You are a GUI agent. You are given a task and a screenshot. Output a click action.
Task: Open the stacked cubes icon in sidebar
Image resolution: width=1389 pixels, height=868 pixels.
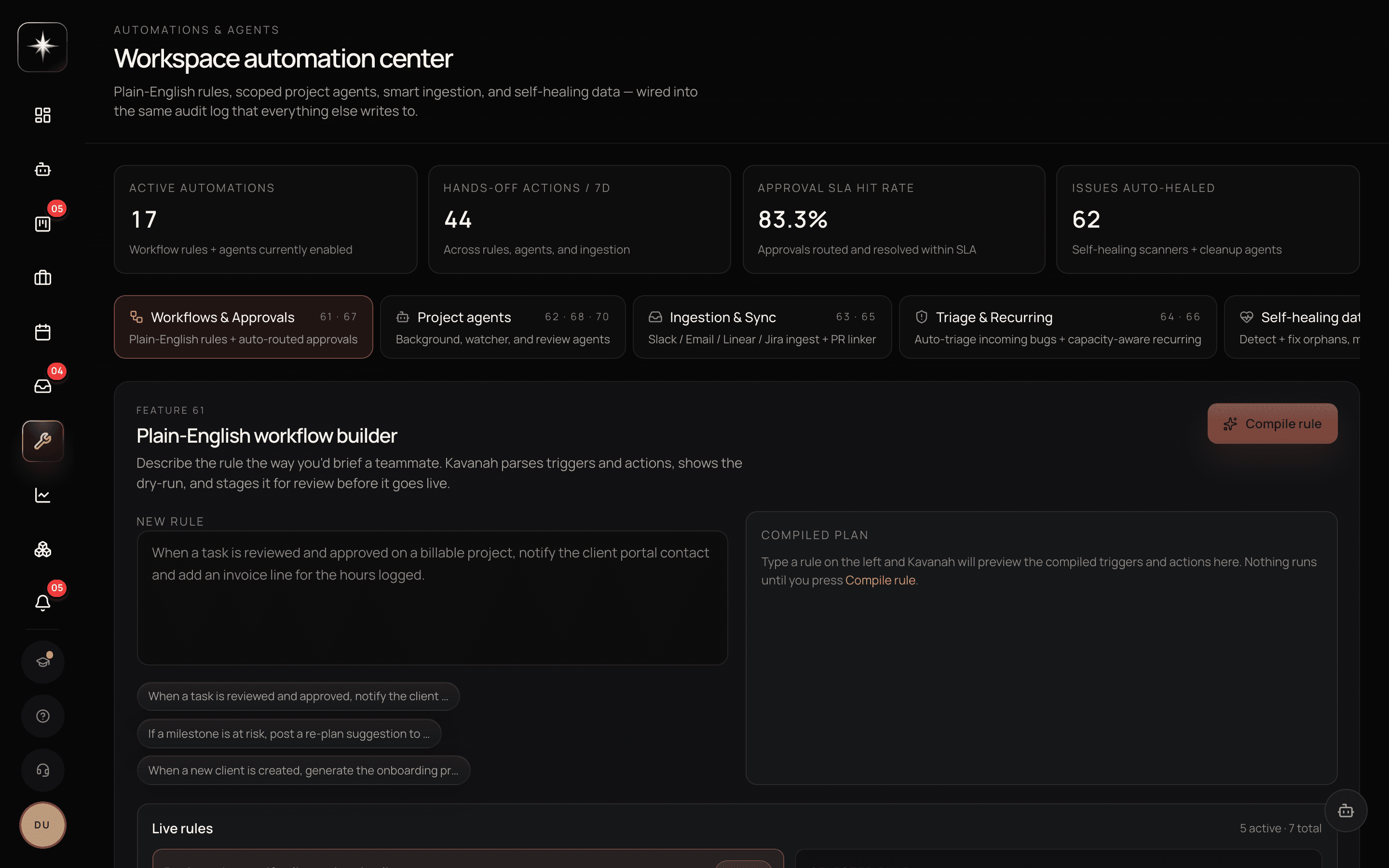tap(42, 549)
